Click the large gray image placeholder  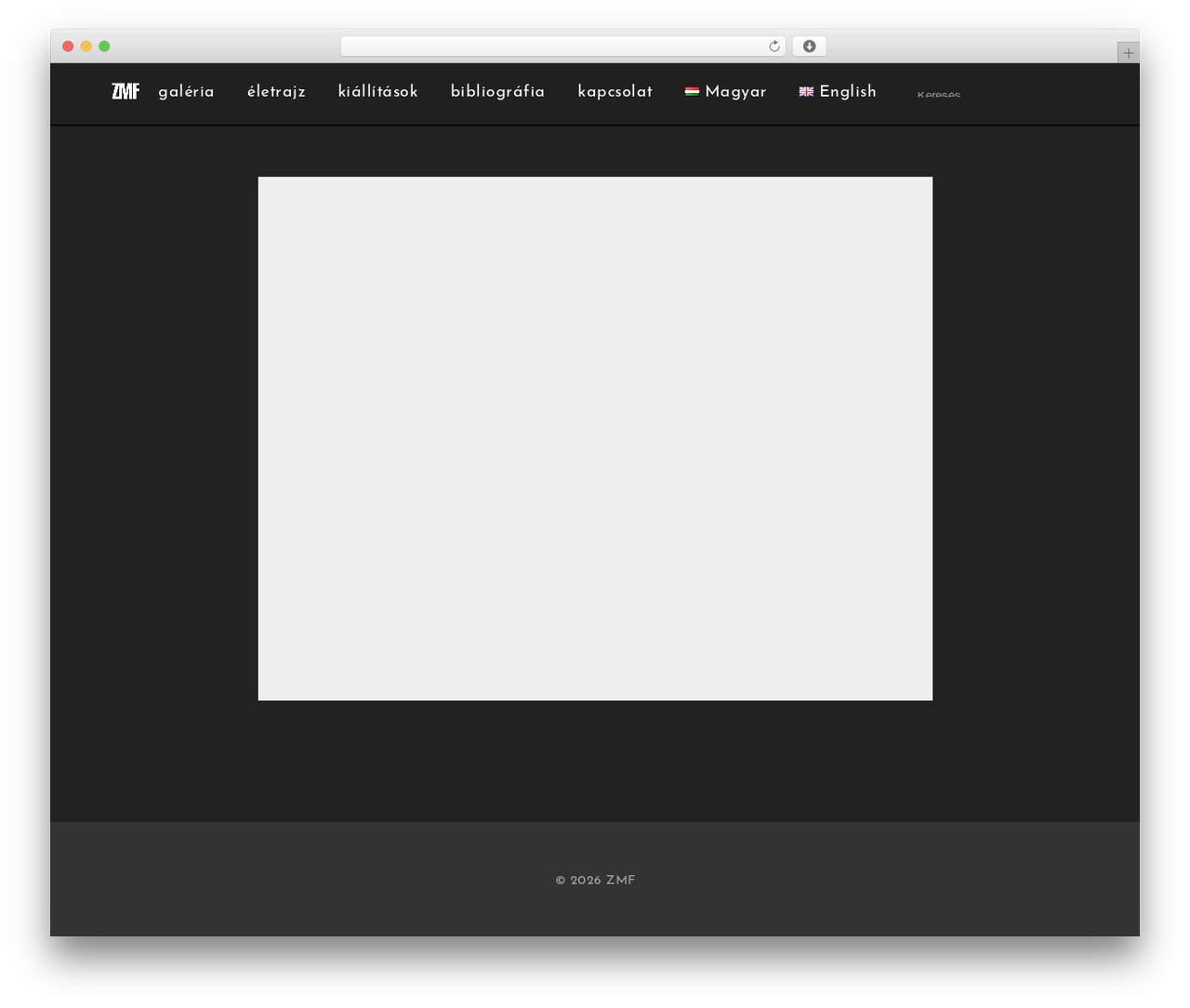coord(595,438)
